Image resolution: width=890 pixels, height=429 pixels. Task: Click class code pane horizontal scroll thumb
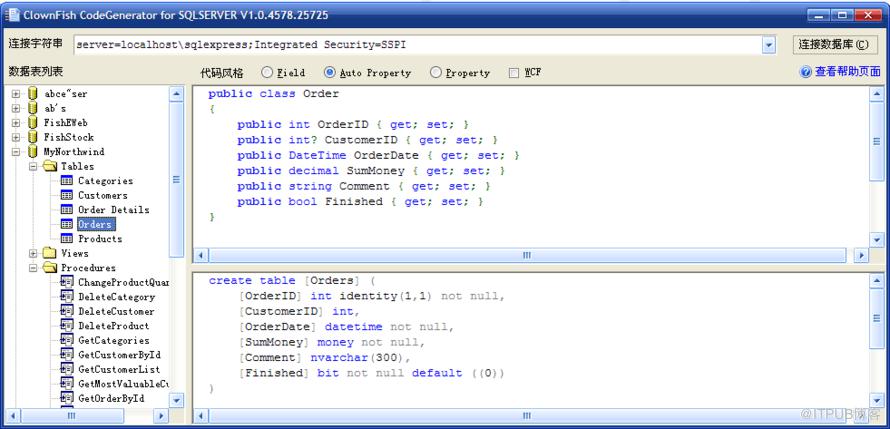[527, 255]
